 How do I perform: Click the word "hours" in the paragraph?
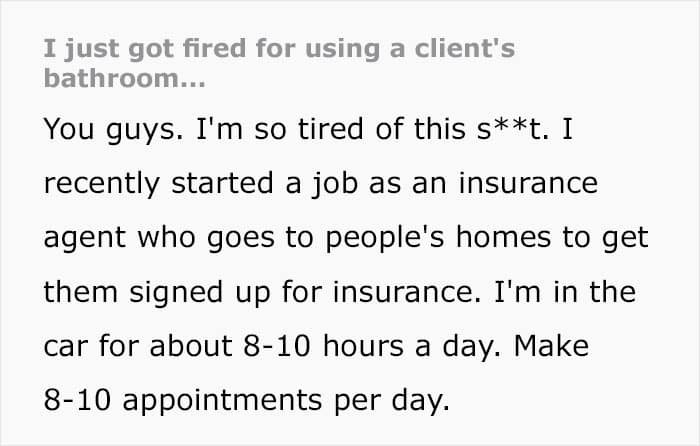click(363, 346)
